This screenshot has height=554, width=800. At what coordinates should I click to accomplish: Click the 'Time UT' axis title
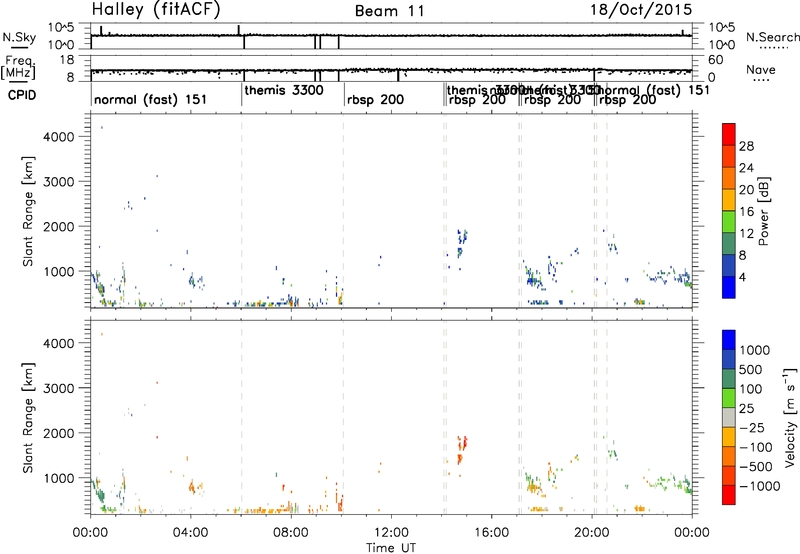[391, 548]
